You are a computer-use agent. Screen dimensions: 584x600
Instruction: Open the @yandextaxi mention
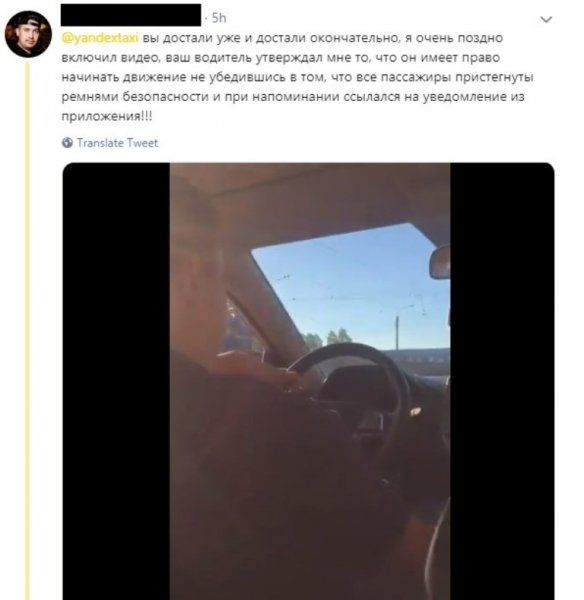(100, 38)
